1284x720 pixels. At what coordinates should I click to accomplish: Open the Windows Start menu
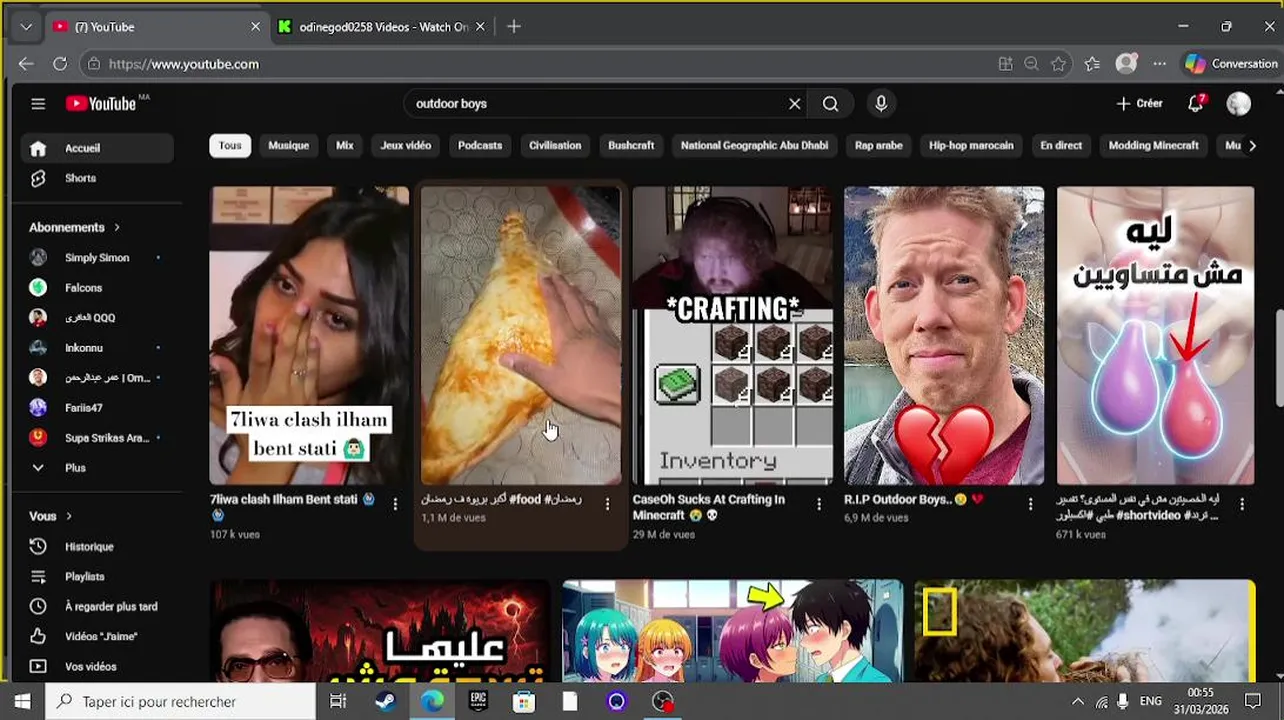pyautogui.click(x=22, y=702)
